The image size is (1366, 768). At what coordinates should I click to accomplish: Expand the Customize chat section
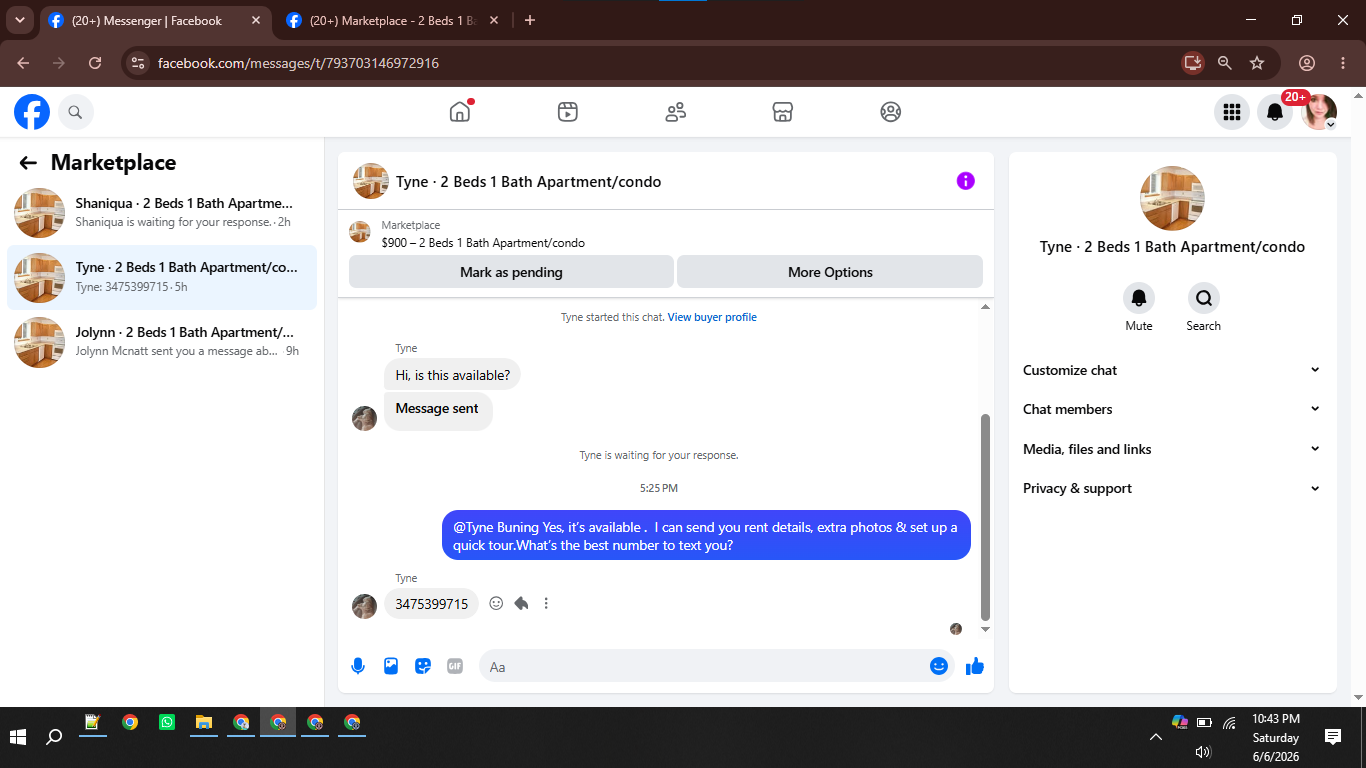pyautogui.click(x=1172, y=370)
